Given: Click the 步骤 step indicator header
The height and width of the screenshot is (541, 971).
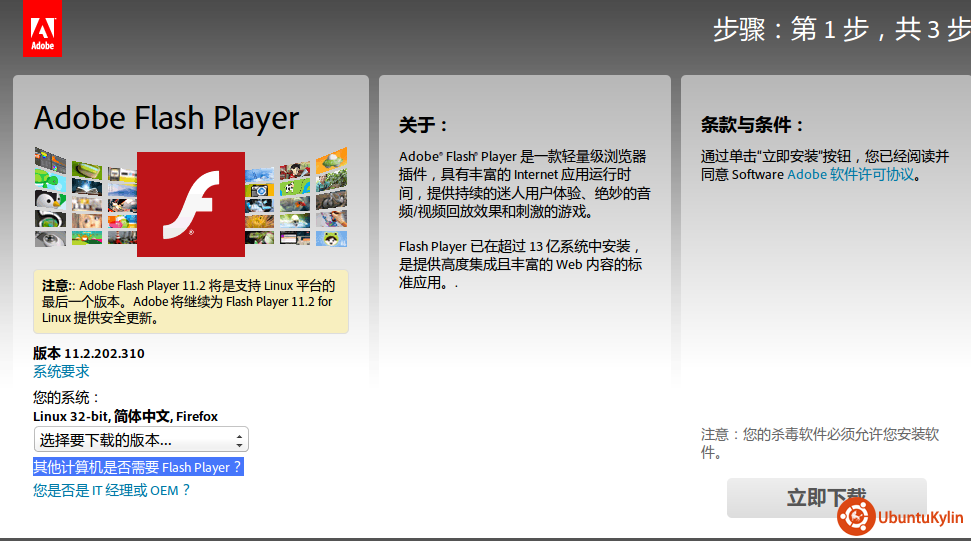Looking at the screenshot, I should pyautogui.click(x=840, y=30).
